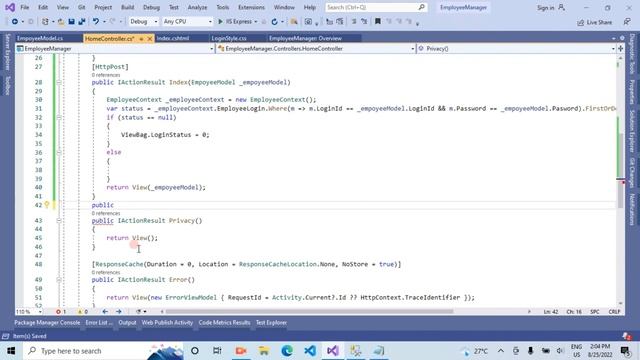
Task: Open the Debug configuration dropdown
Action: 143,21
